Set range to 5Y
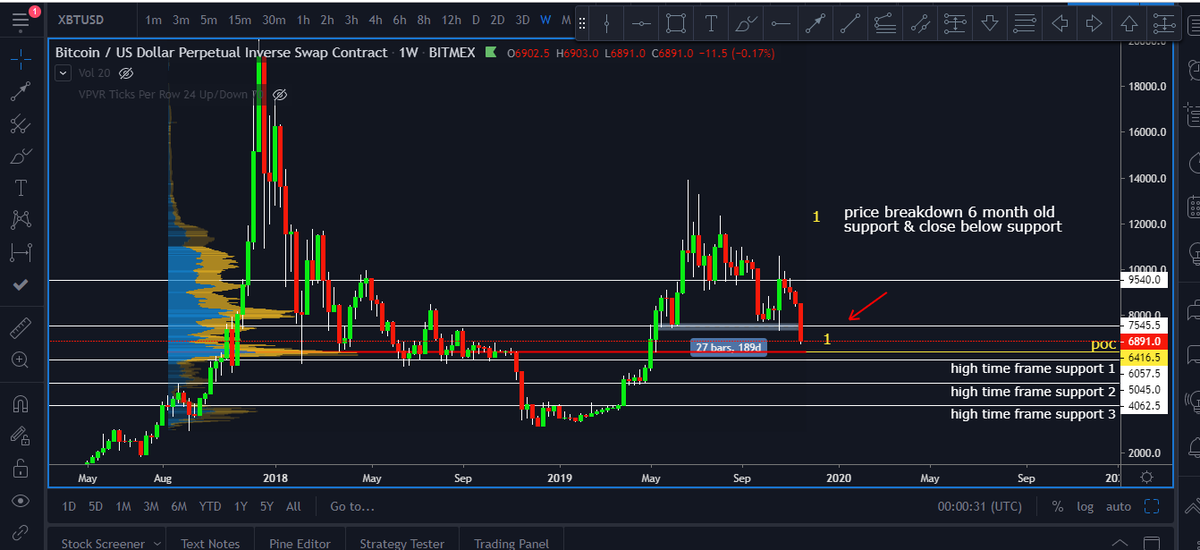The height and width of the screenshot is (550, 1200). 266,506
